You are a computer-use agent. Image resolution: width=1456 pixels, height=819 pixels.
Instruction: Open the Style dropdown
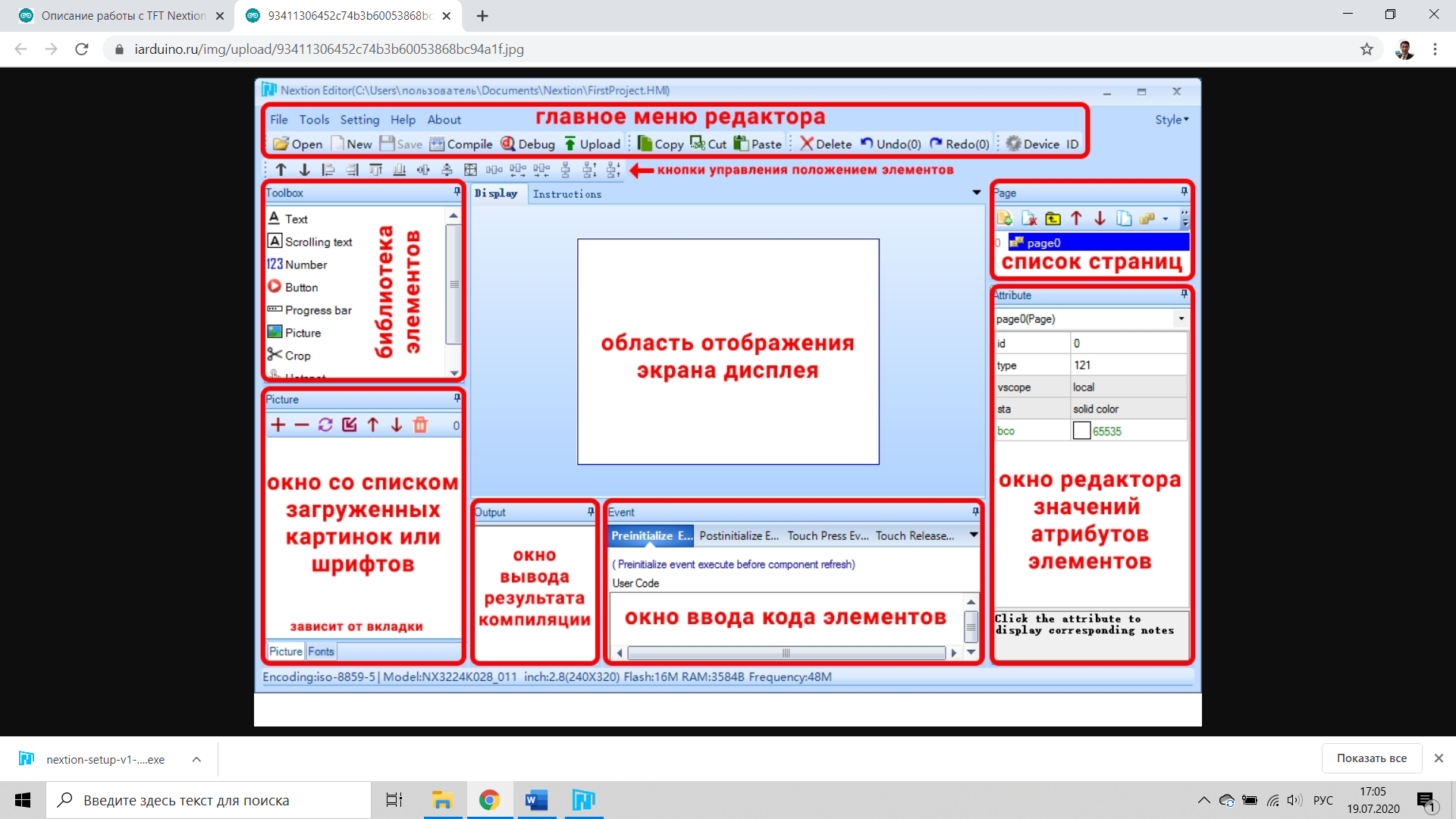pyautogui.click(x=1172, y=120)
